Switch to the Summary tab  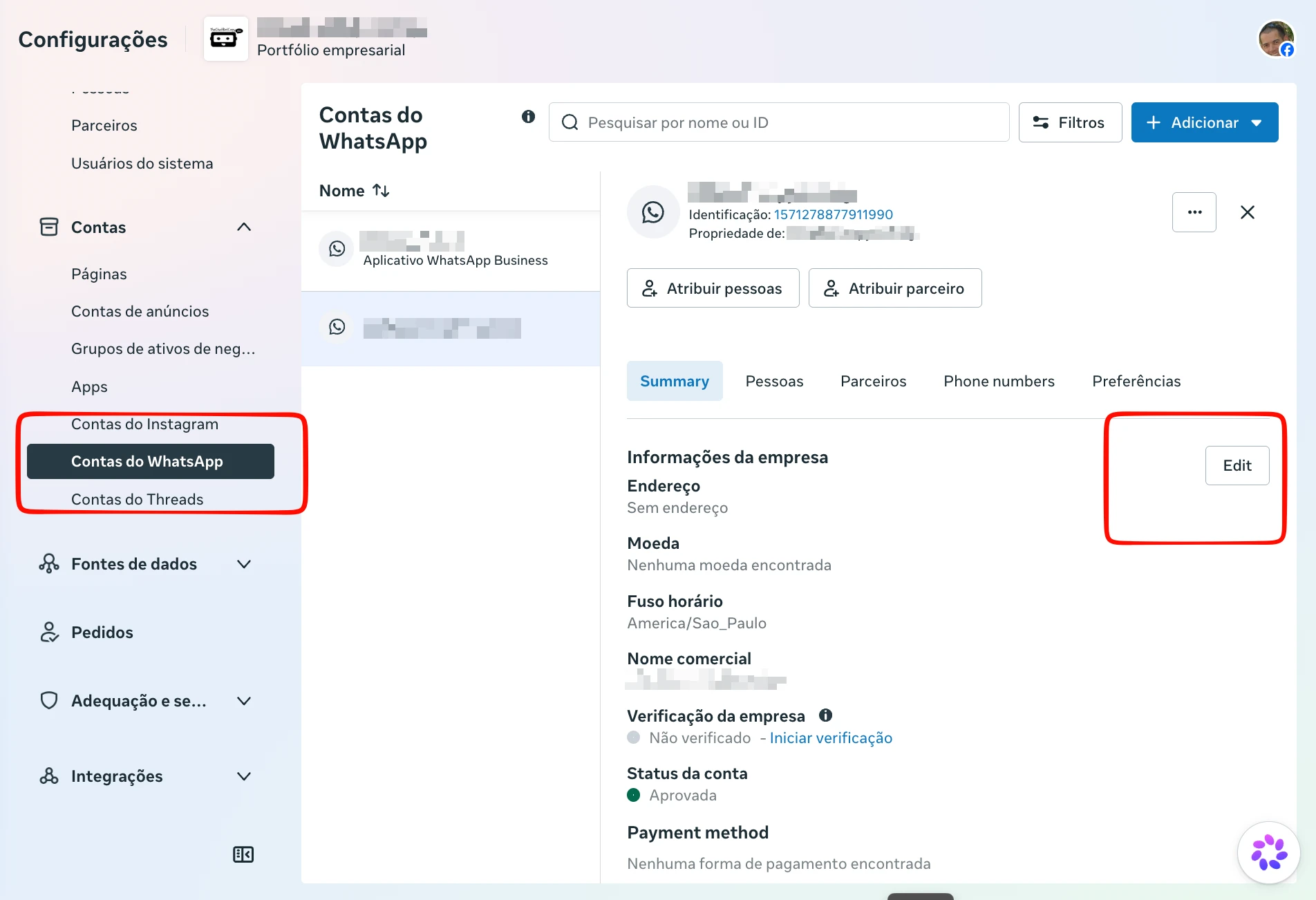tap(675, 381)
